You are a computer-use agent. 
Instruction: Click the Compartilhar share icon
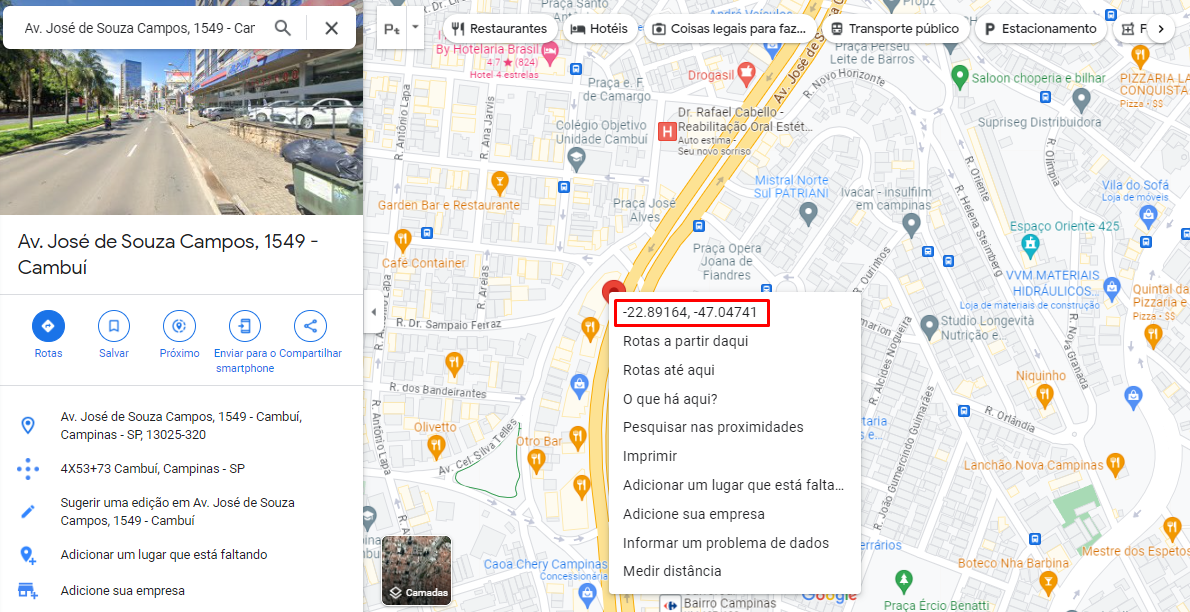pos(310,327)
